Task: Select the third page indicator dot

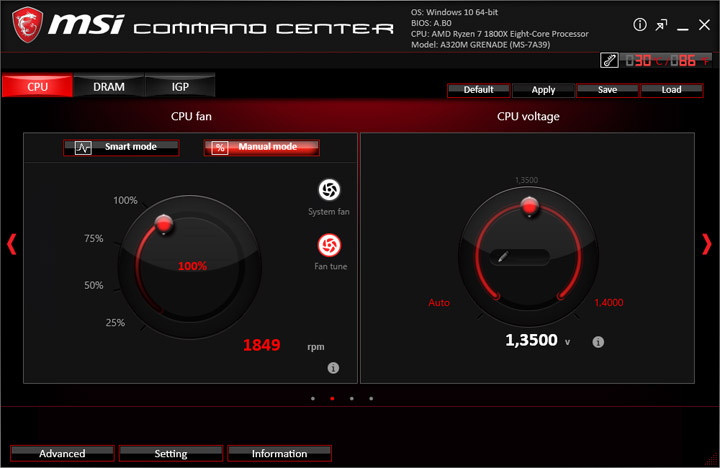Action: click(x=352, y=399)
